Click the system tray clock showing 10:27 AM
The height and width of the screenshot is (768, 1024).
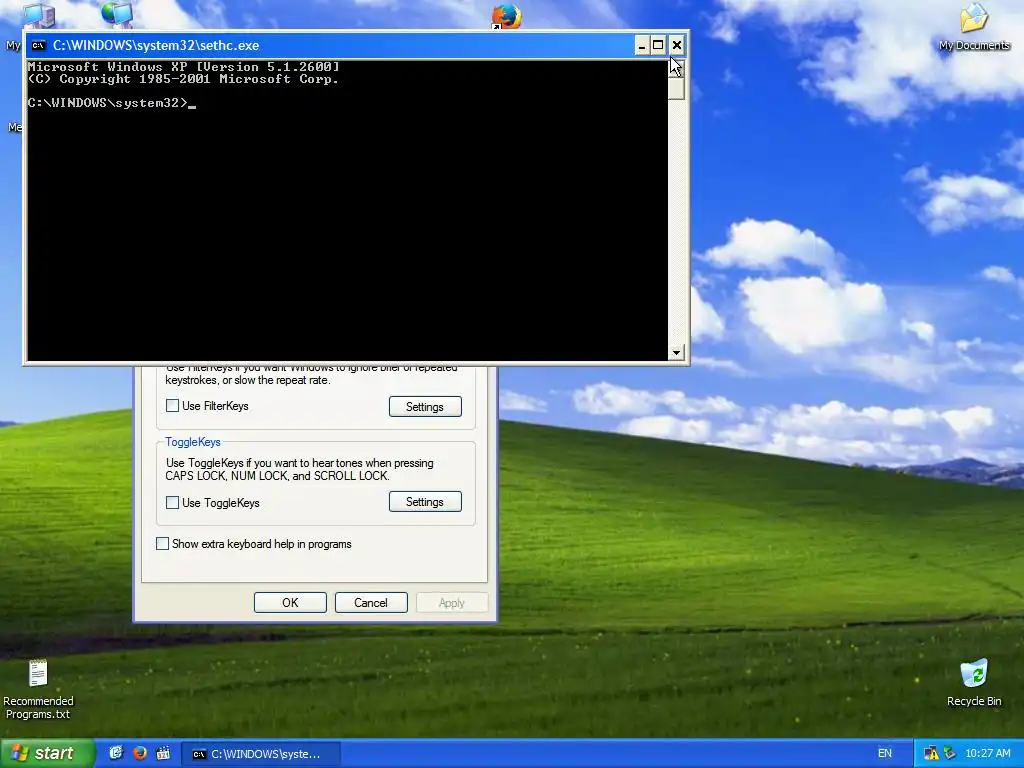(987, 753)
